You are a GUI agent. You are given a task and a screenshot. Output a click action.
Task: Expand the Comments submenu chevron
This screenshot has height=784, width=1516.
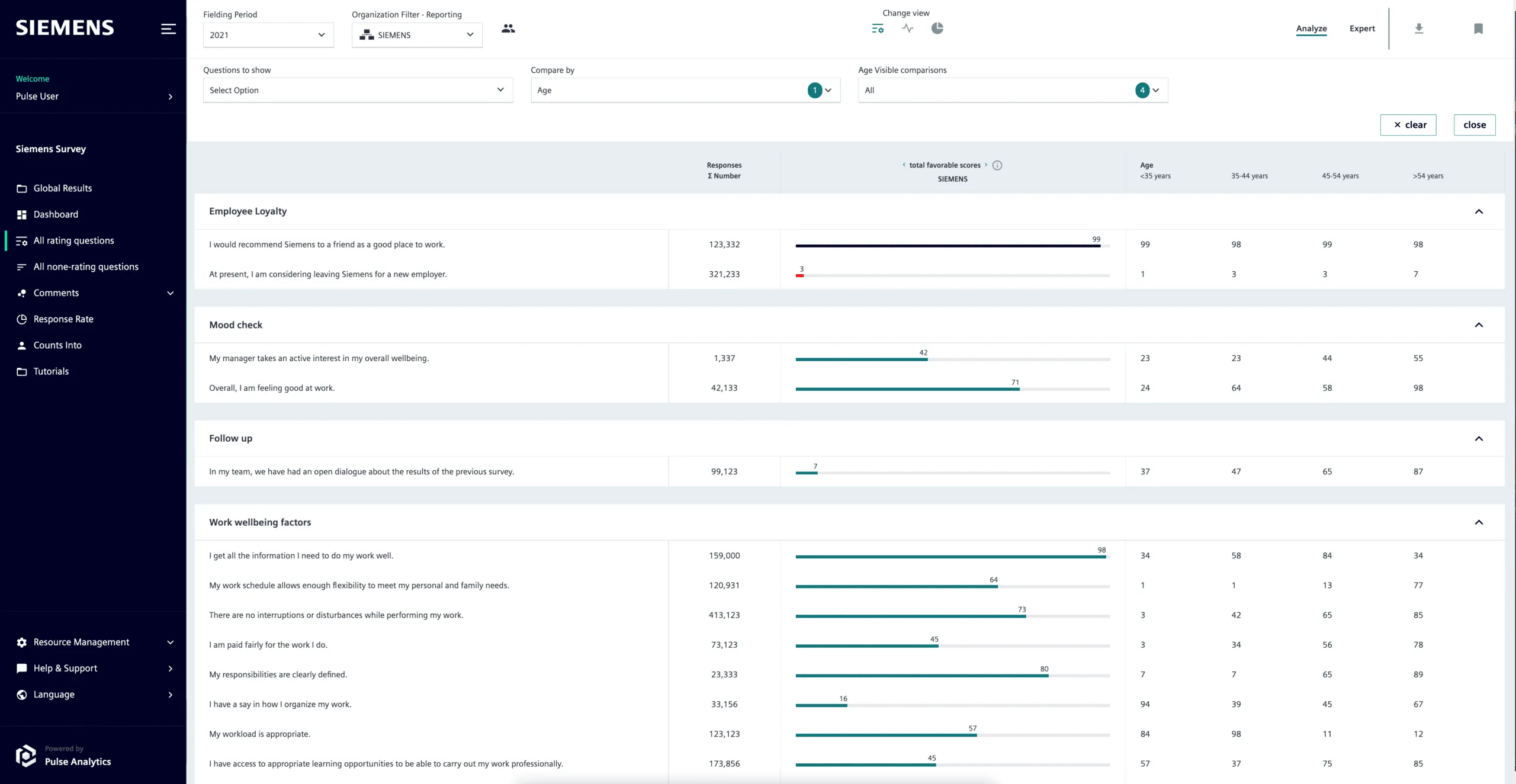[171, 293]
